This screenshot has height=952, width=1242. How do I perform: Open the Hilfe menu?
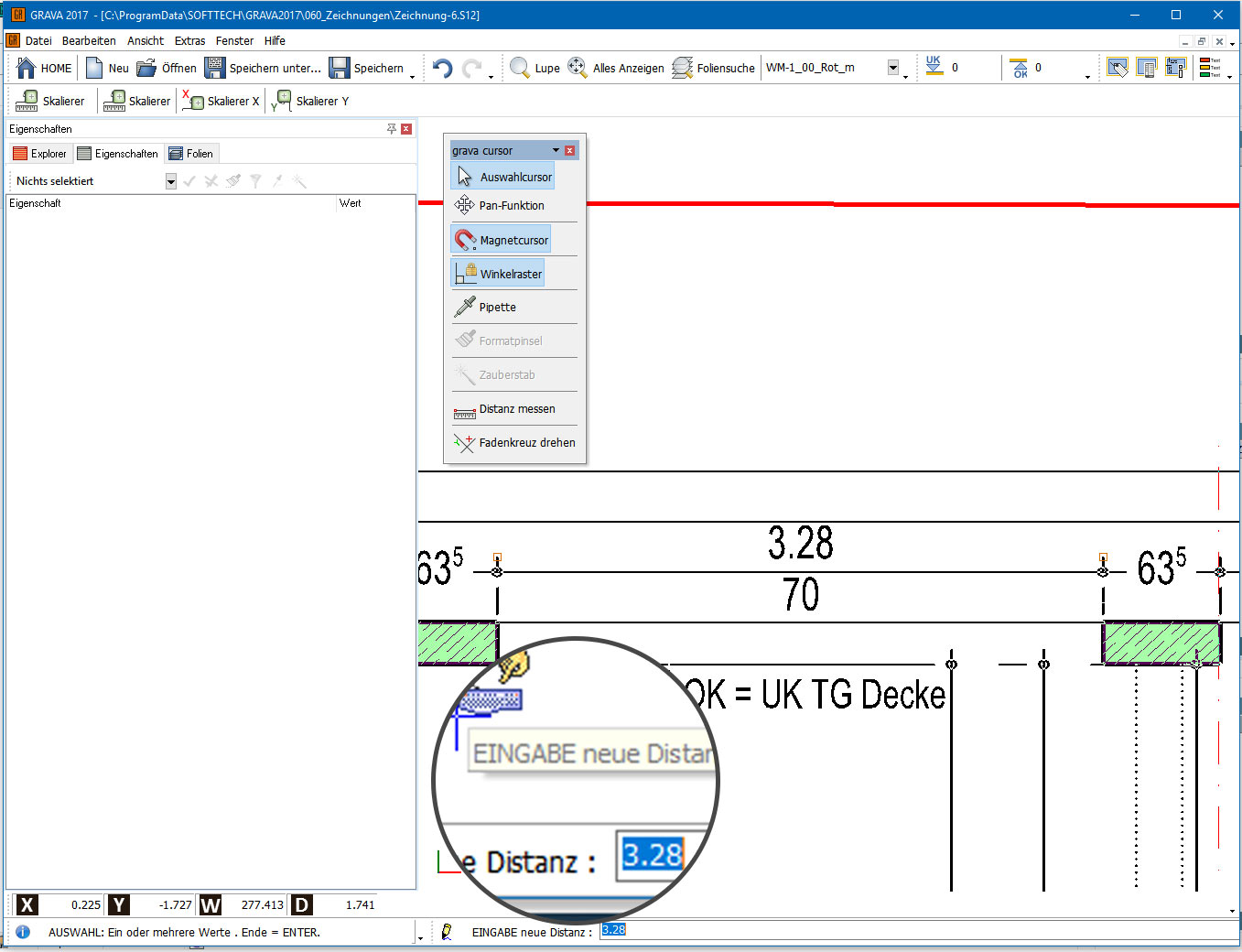(x=275, y=40)
